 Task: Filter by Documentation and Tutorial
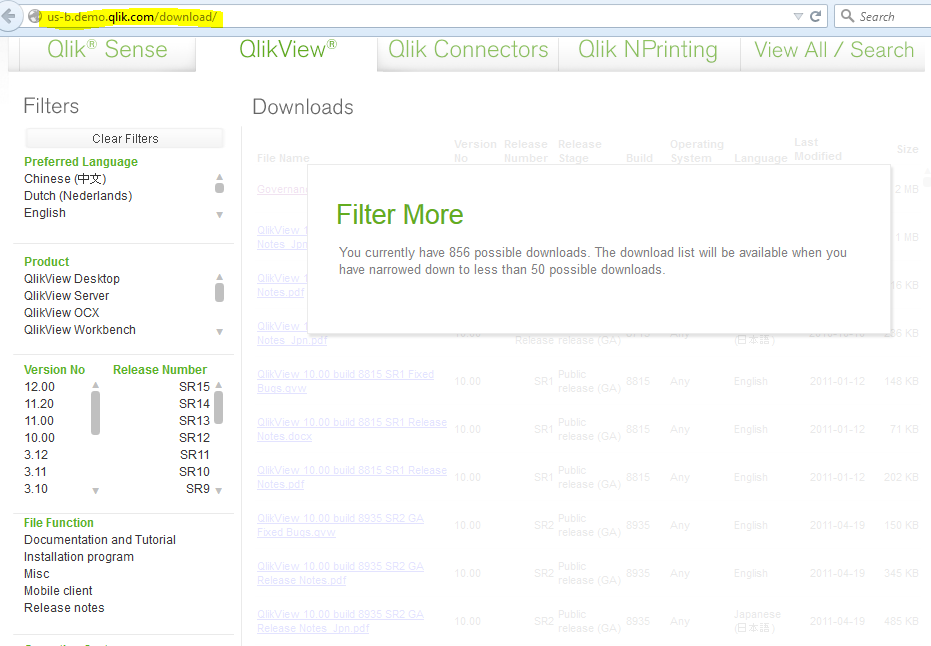point(100,540)
